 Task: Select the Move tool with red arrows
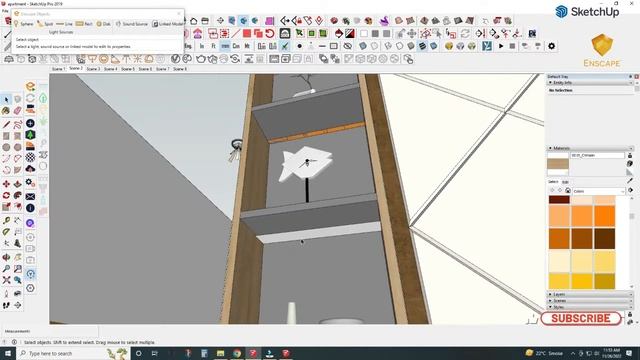point(6,184)
